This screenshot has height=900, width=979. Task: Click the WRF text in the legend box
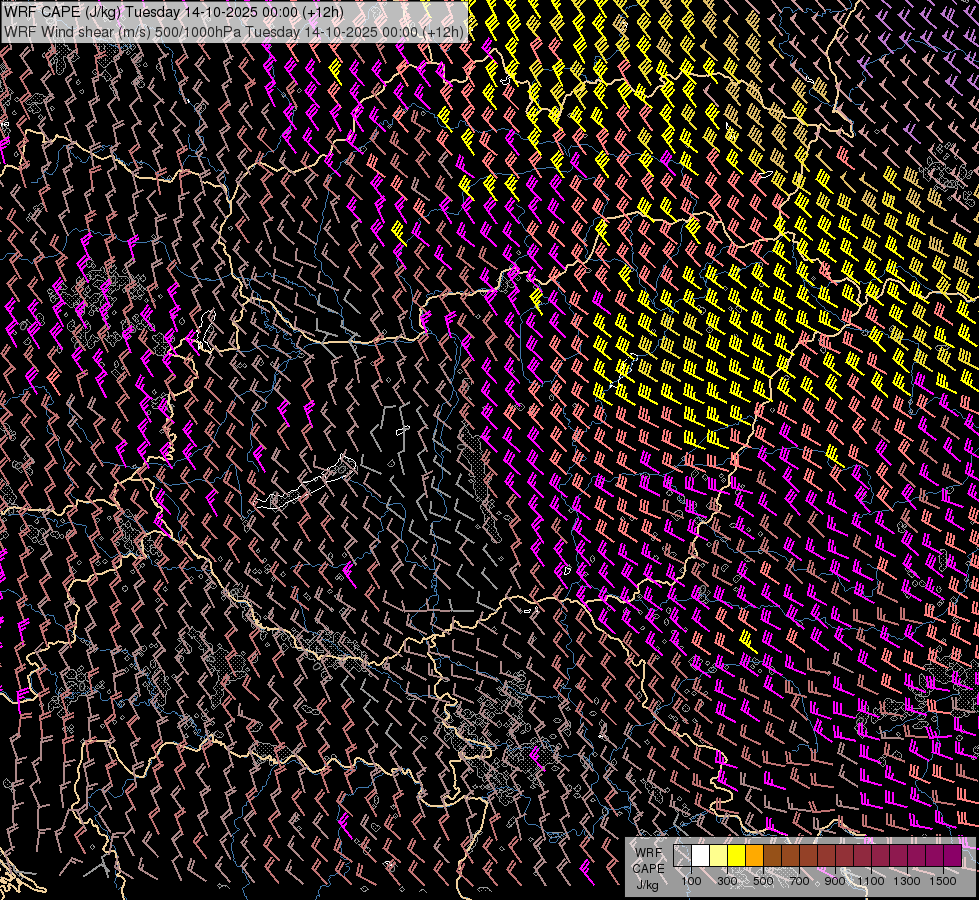click(647, 853)
